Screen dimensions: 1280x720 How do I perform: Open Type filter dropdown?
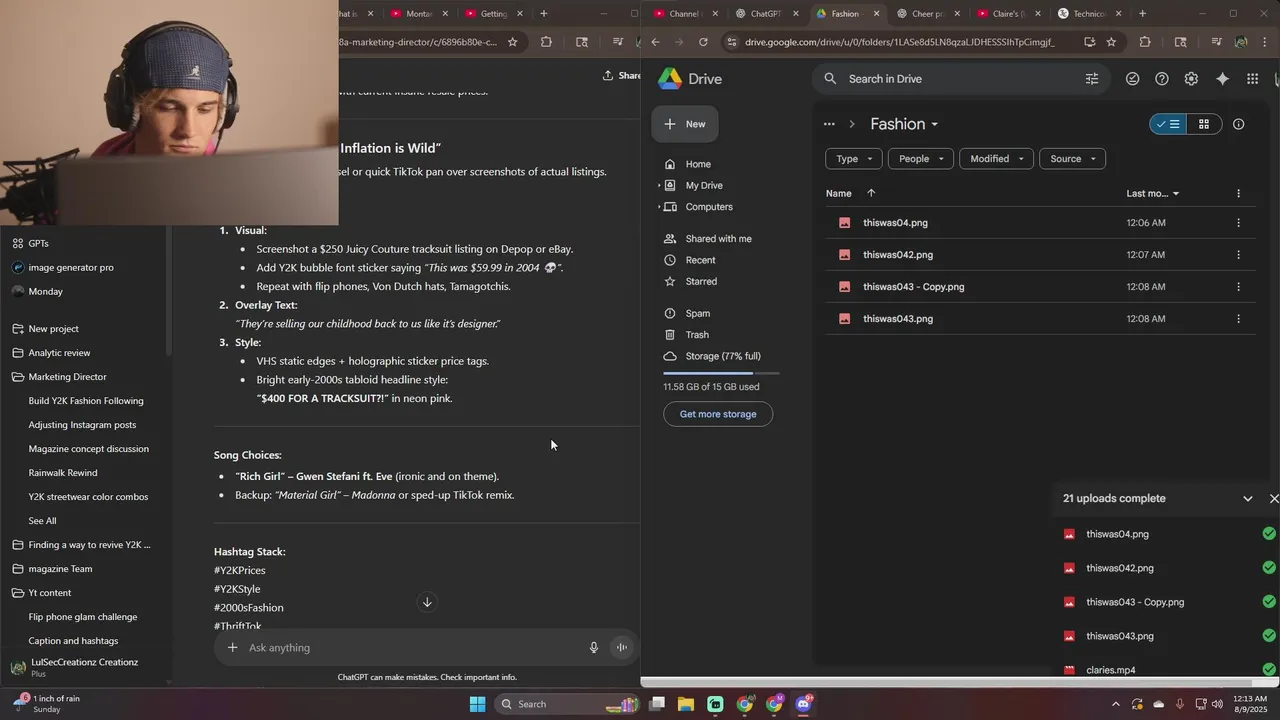pos(853,159)
